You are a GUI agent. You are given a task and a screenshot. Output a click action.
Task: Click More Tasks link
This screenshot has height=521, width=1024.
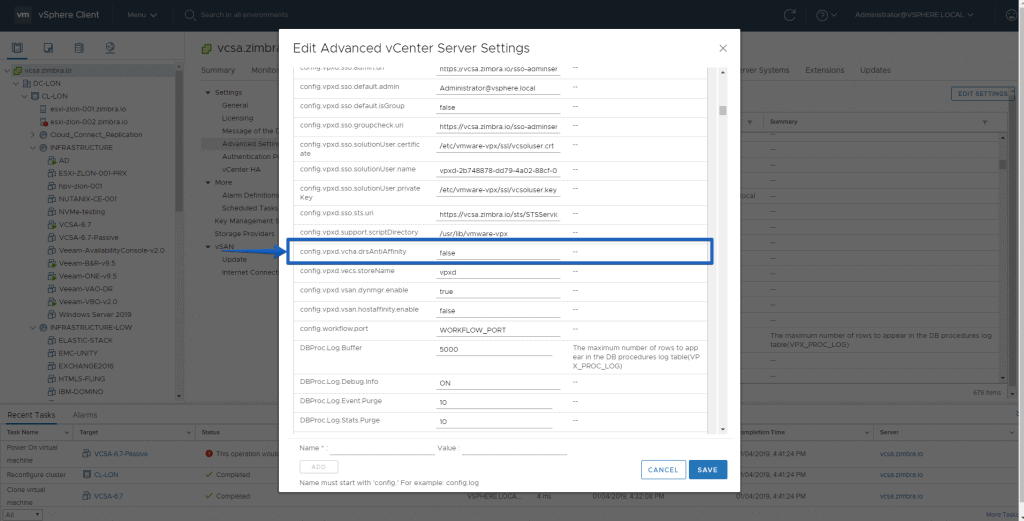(x=1003, y=514)
